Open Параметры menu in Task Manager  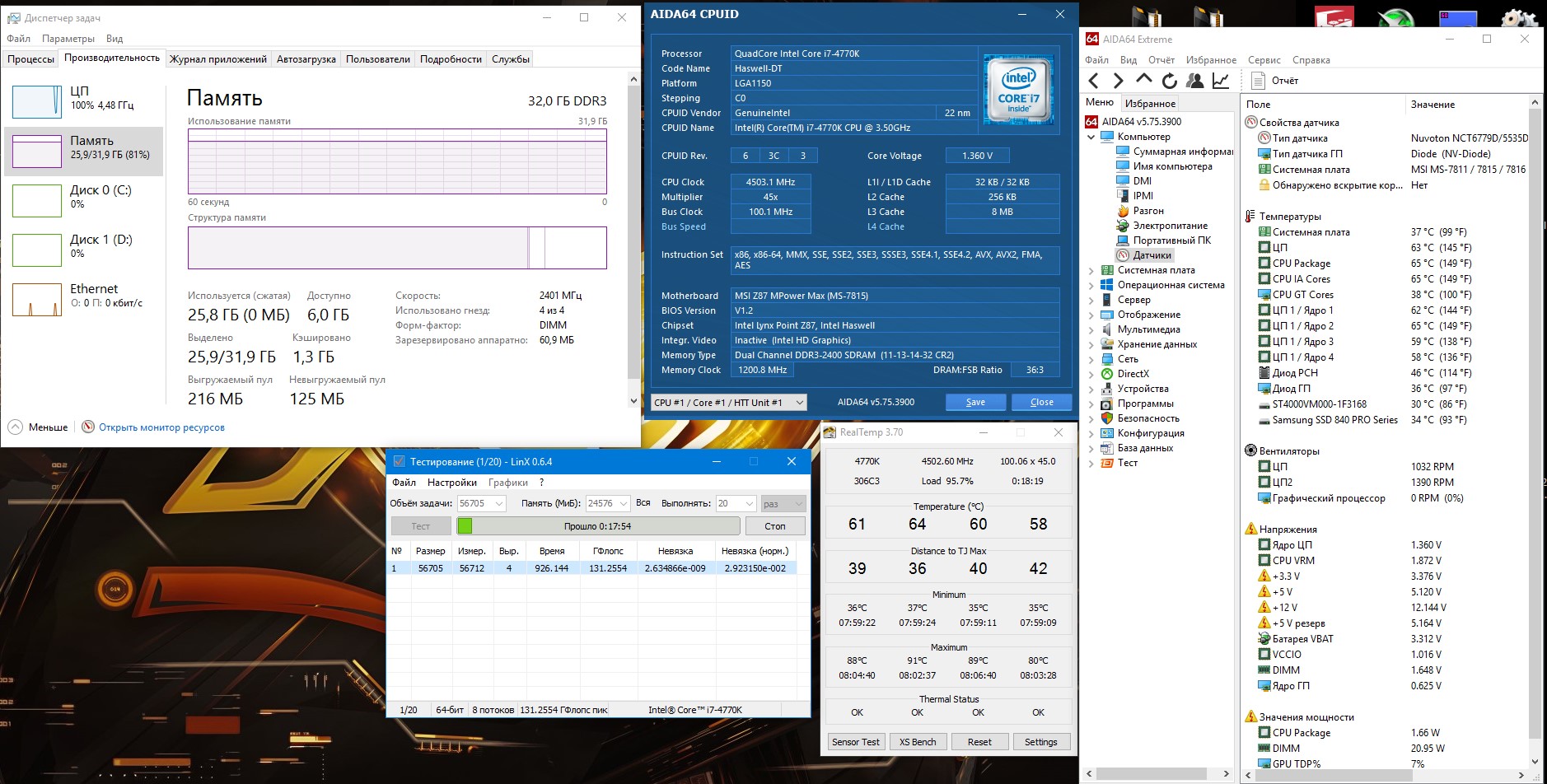click(x=68, y=39)
